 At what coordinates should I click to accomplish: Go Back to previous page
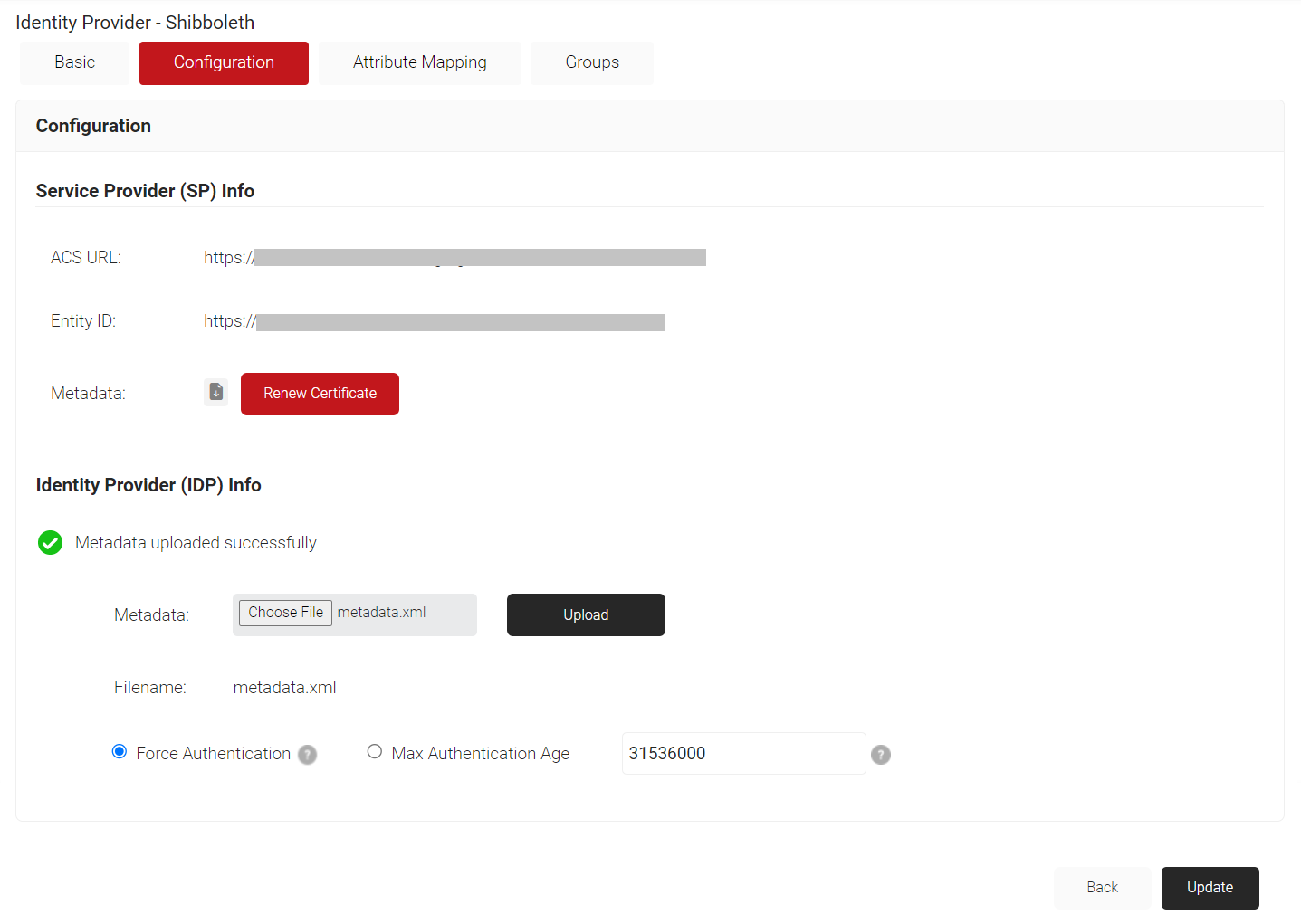(x=1103, y=888)
